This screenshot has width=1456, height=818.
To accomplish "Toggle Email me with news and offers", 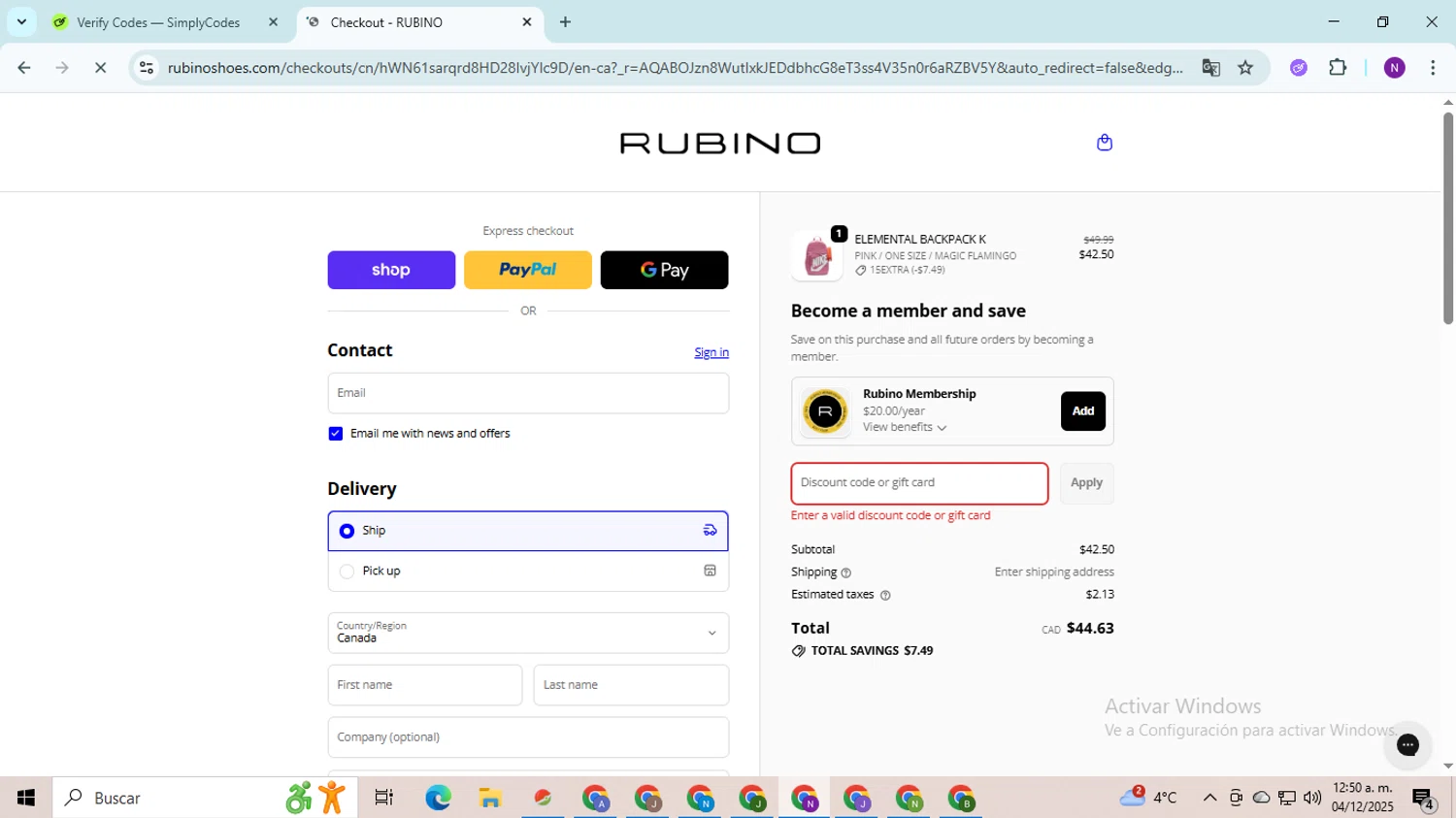I will tap(336, 434).
